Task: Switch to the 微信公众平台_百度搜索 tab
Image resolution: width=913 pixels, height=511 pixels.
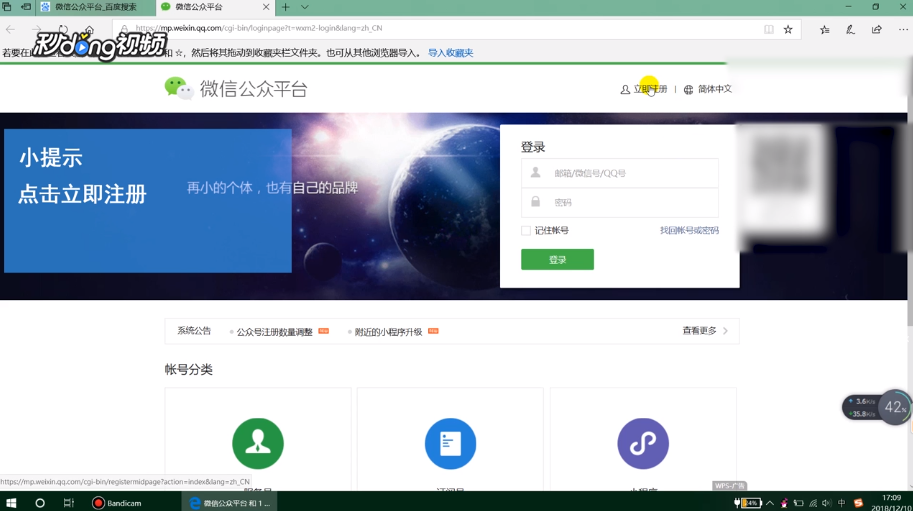Action: click(x=95, y=7)
